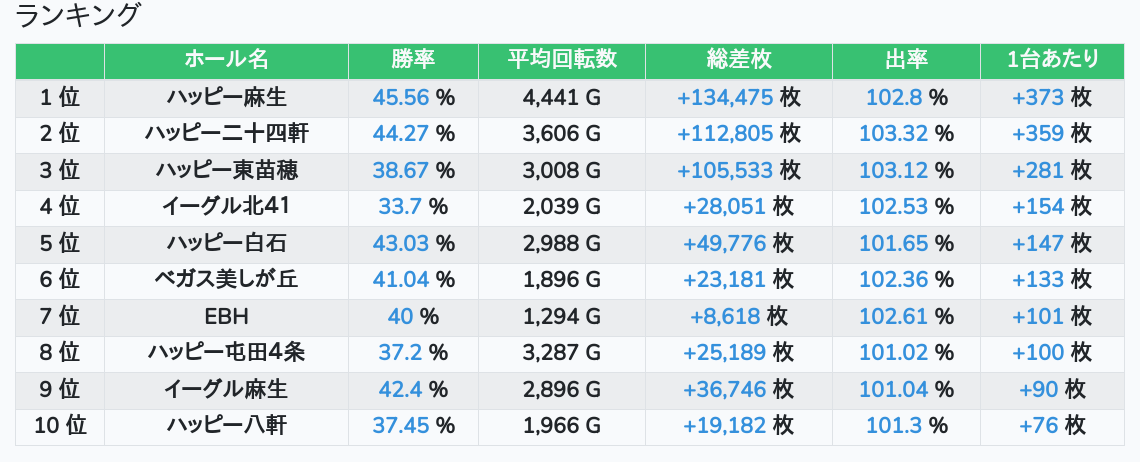Screen dimensions: 1140x462
Task: Click the +100 per-machine value link
Action: pyautogui.click(x=1037, y=353)
